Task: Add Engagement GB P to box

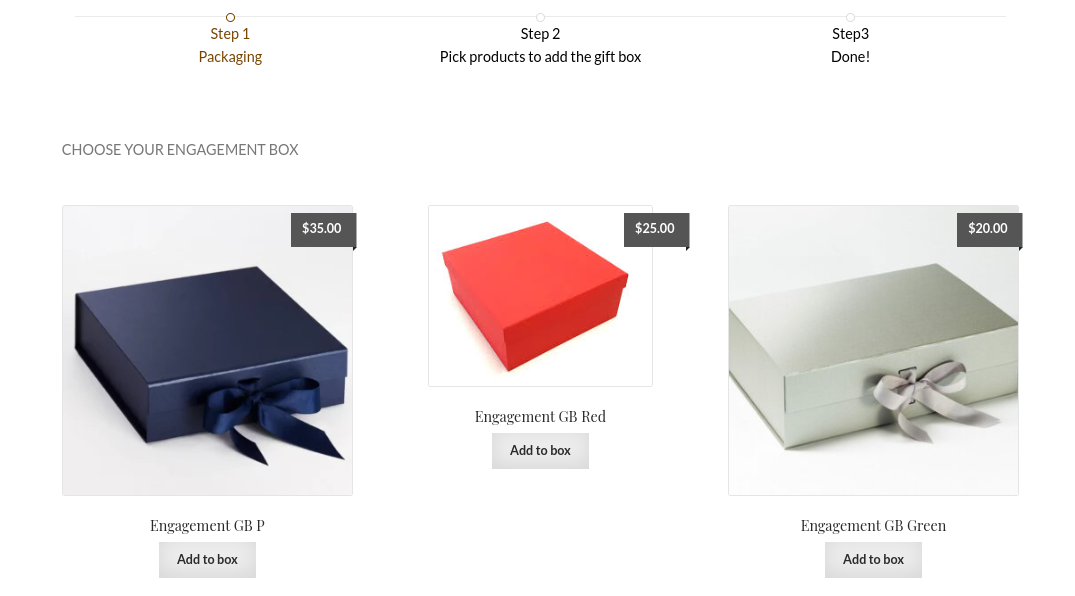Action: coord(207,559)
